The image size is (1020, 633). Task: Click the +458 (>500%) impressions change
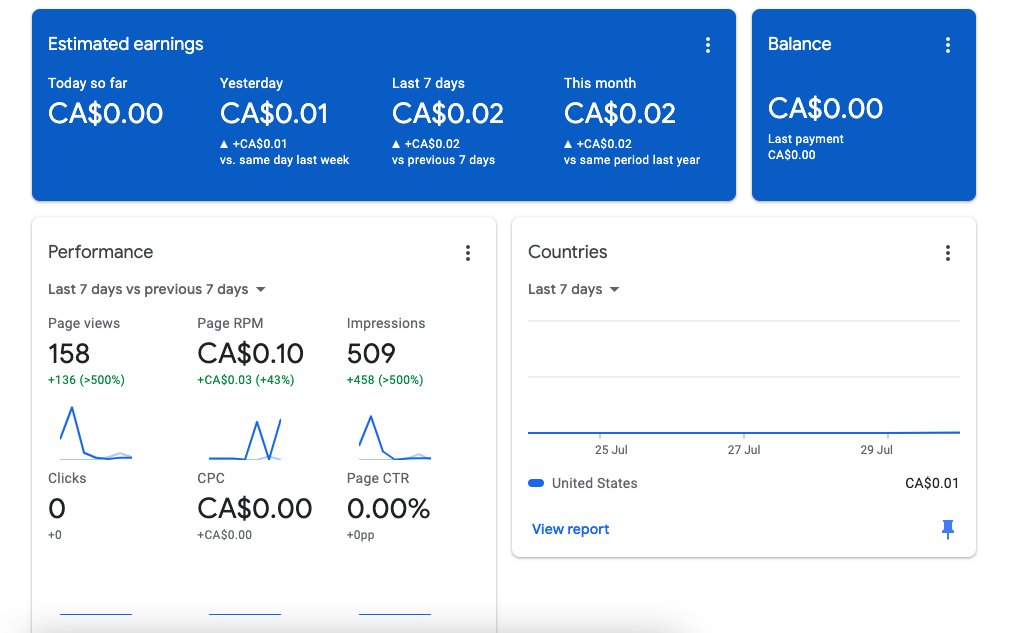click(x=385, y=380)
